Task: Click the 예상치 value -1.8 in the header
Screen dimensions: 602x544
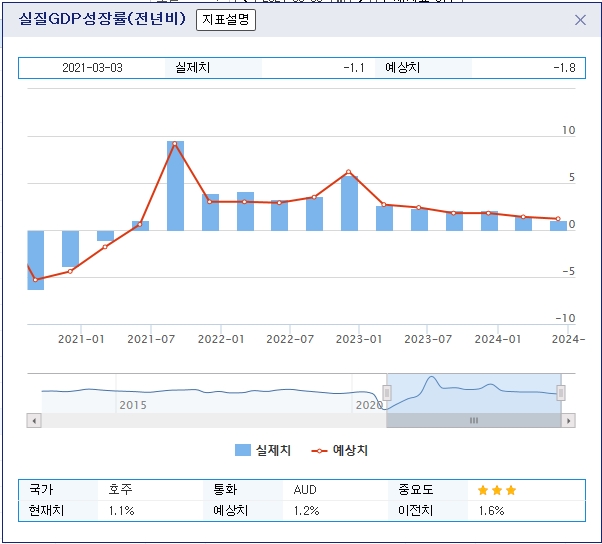Action: (564, 68)
